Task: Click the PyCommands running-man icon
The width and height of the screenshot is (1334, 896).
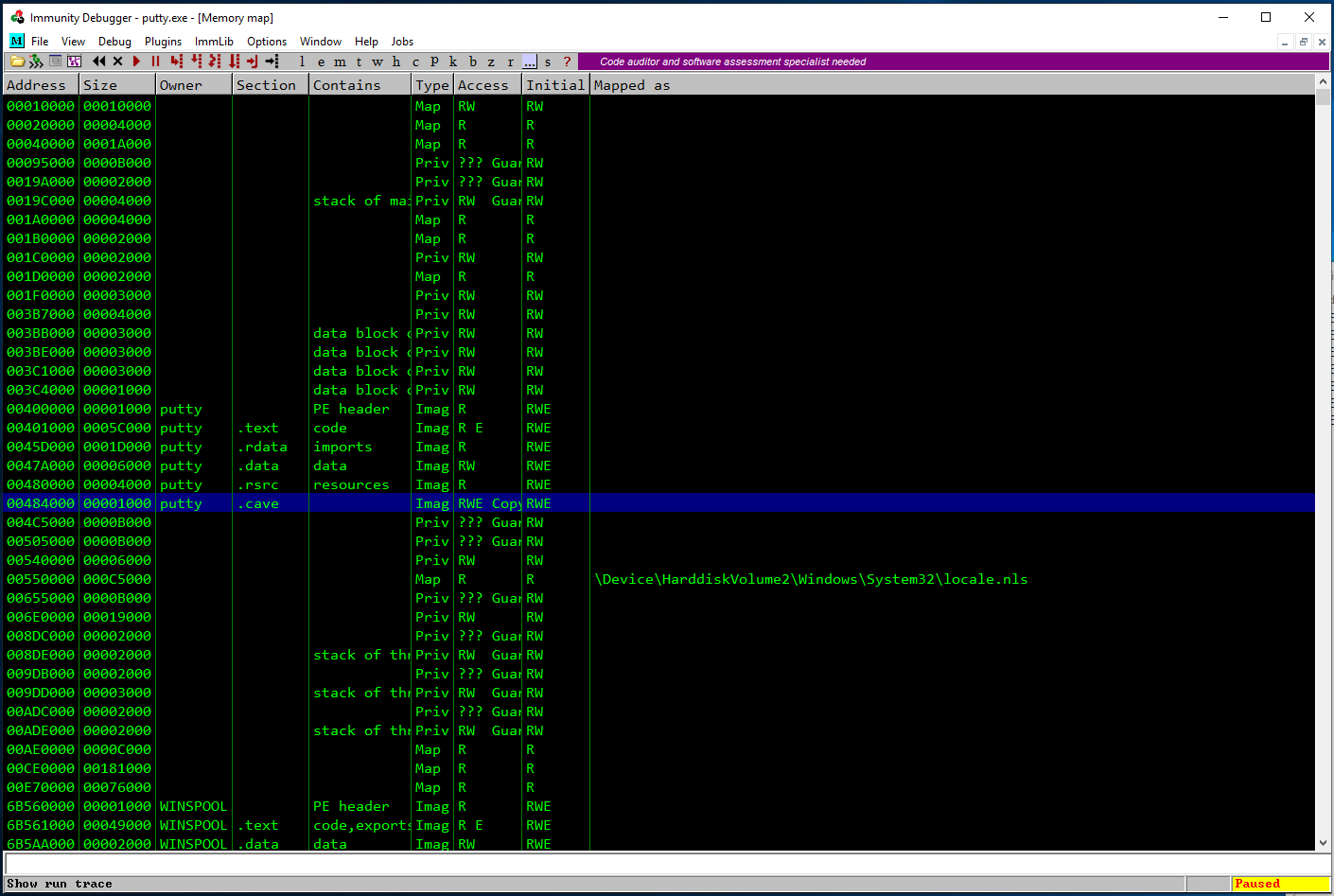Action: pos(36,61)
